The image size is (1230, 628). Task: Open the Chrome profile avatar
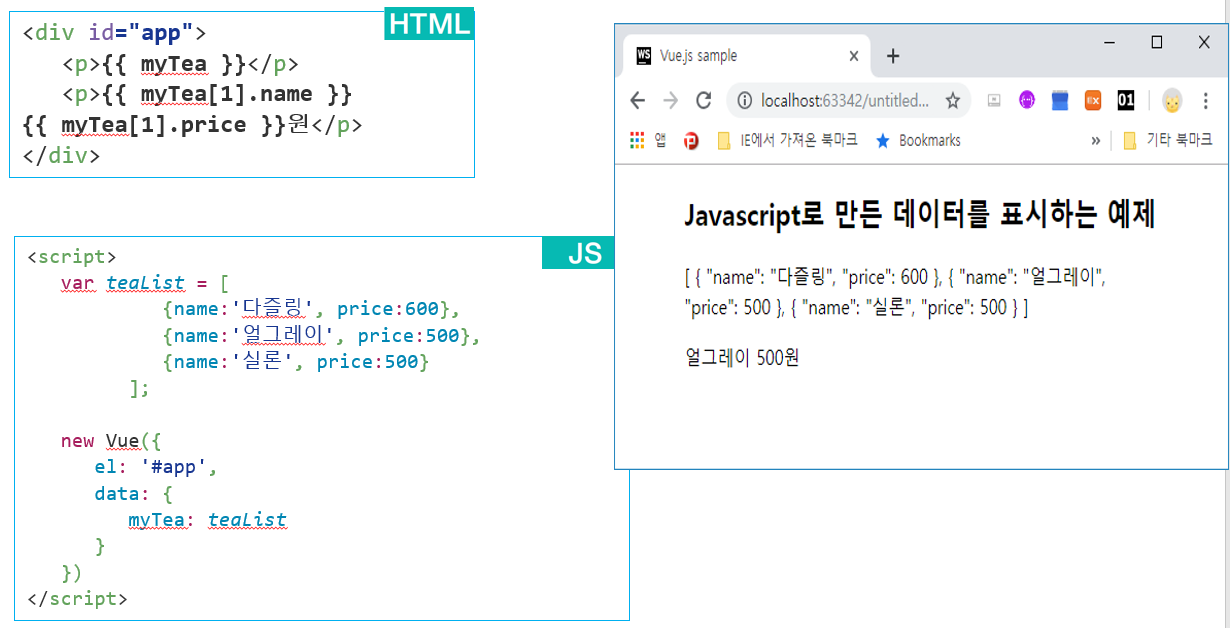(x=1172, y=100)
